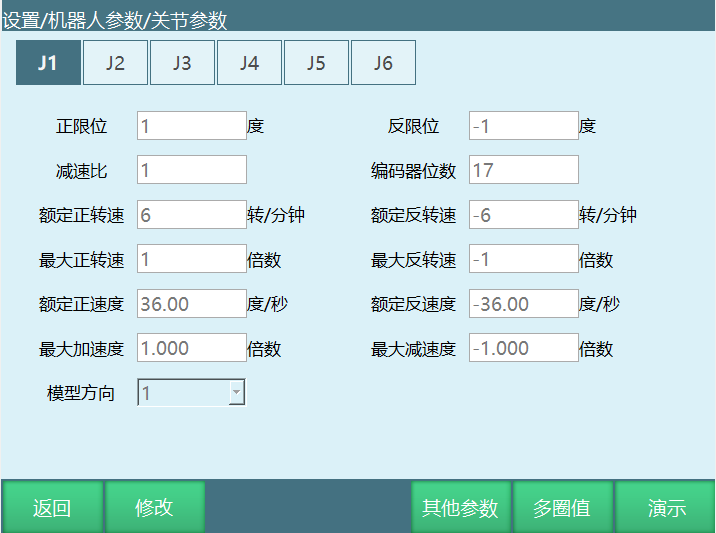The width and height of the screenshot is (716, 533).
Task: Open 其他参数 settings
Action: coord(460,508)
